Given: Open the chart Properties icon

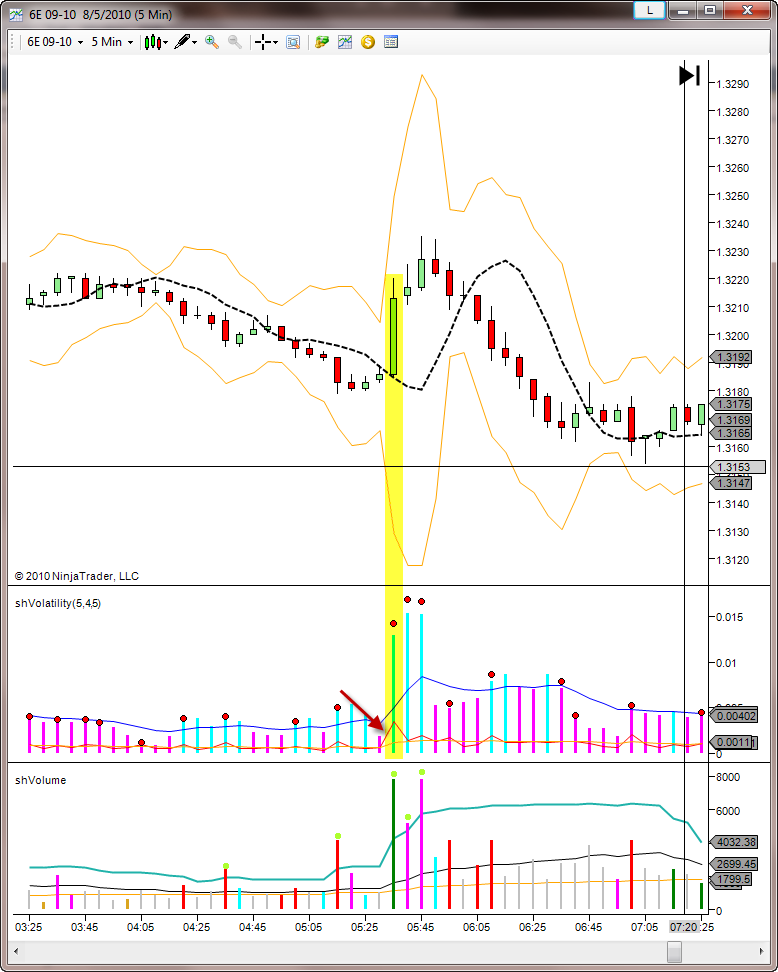Looking at the screenshot, I should tap(391, 42).
